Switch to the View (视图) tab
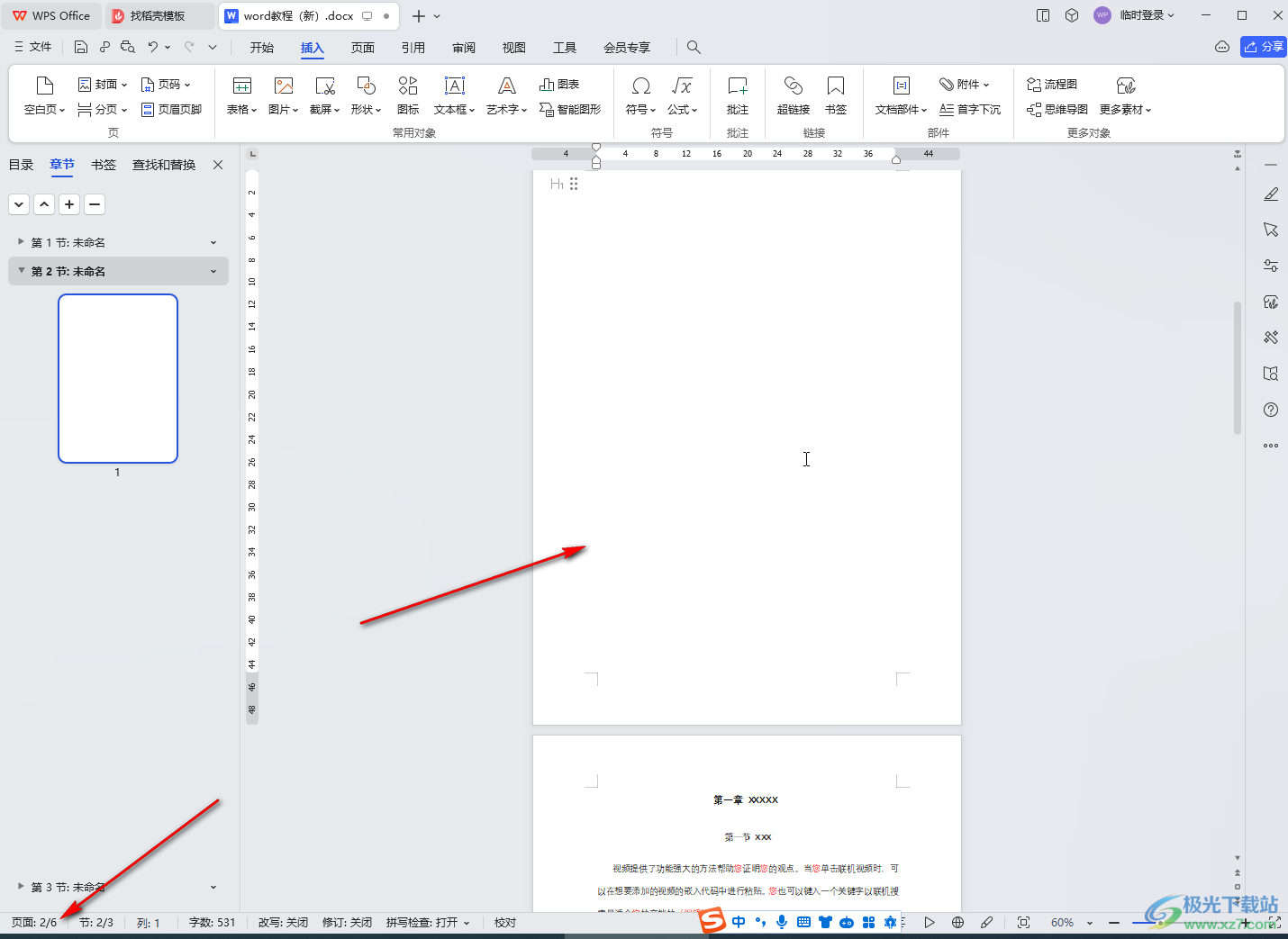 tap(514, 48)
